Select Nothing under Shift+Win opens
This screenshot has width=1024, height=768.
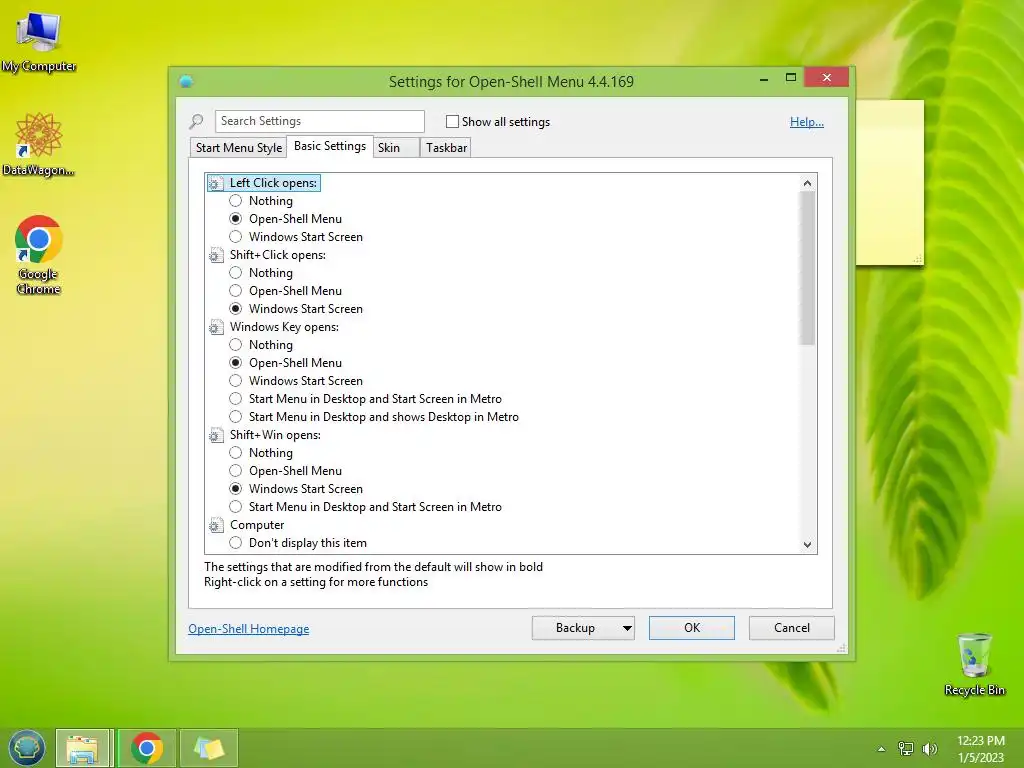tap(236, 453)
